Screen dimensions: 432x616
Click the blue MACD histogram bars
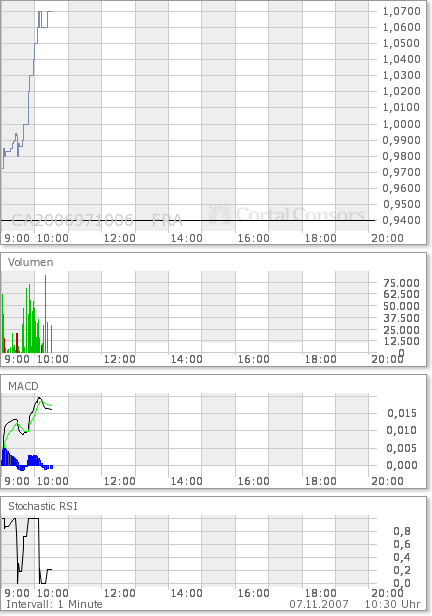click(x=27, y=460)
